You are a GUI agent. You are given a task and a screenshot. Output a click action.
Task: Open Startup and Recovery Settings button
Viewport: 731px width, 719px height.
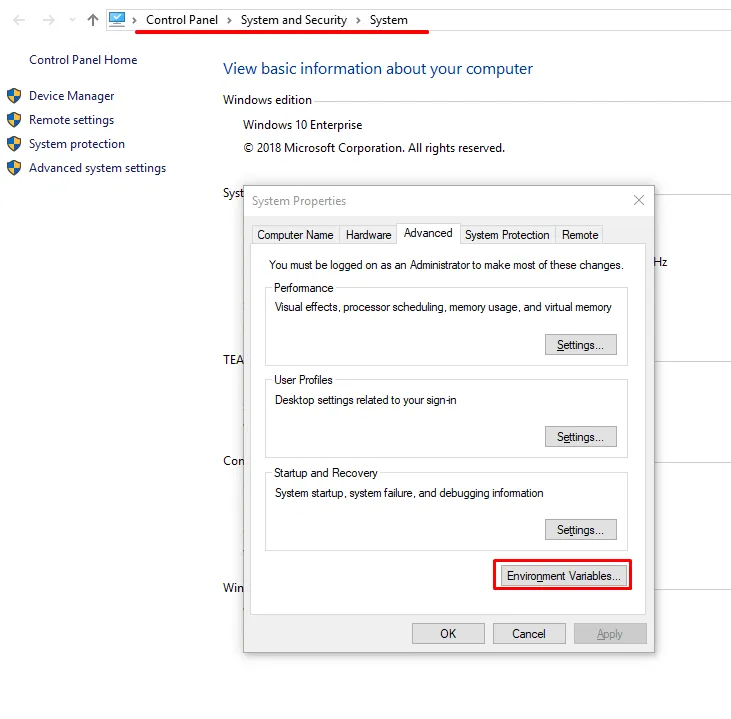point(580,529)
